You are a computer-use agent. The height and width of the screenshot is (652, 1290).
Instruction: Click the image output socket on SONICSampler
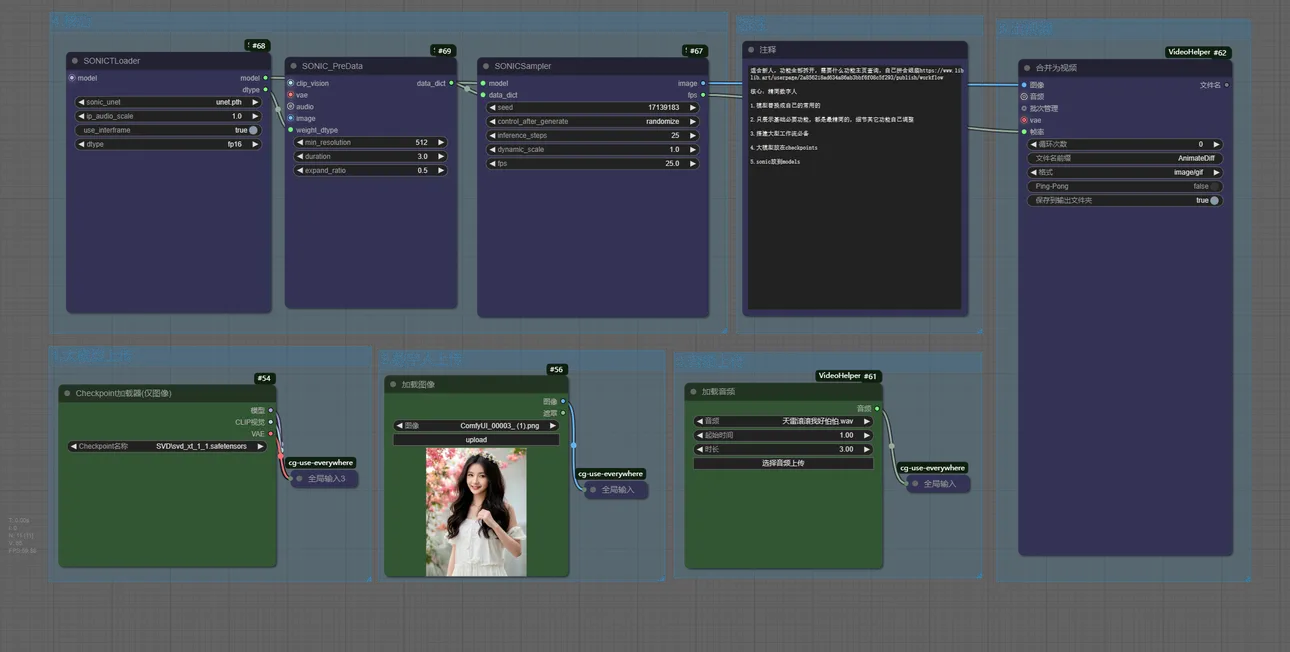tap(703, 84)
